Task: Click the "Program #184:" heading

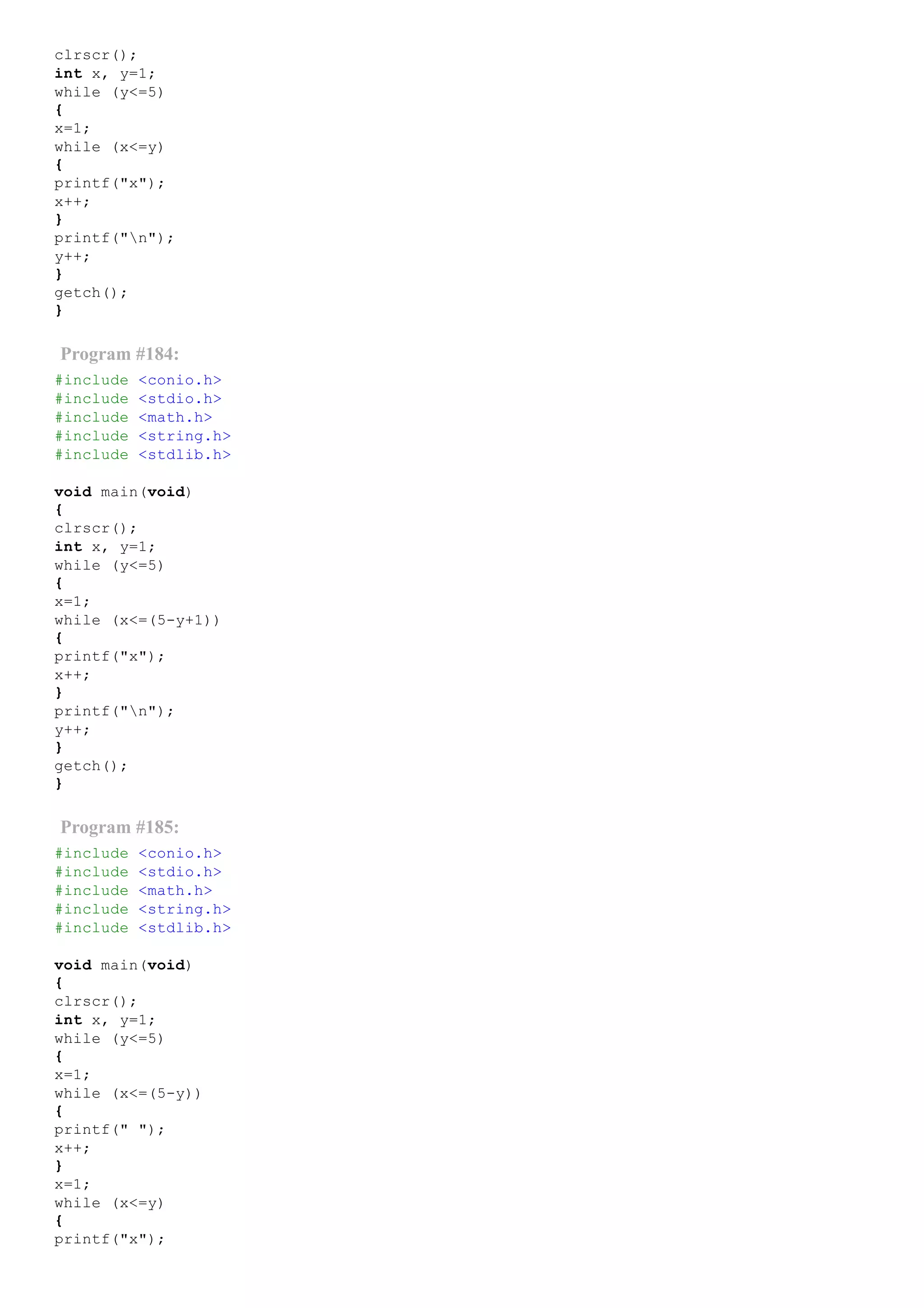Action: coord(120,354)
